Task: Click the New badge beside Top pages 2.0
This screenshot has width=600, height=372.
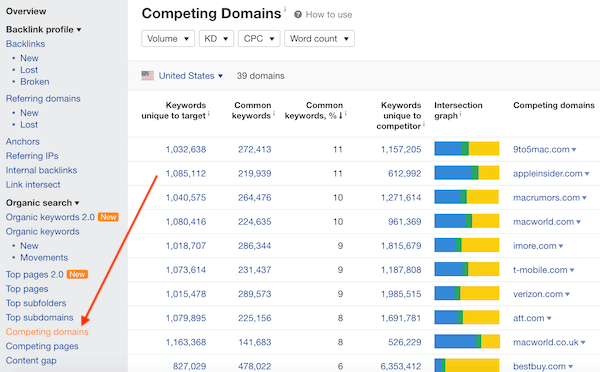Action: click(77, 274)
